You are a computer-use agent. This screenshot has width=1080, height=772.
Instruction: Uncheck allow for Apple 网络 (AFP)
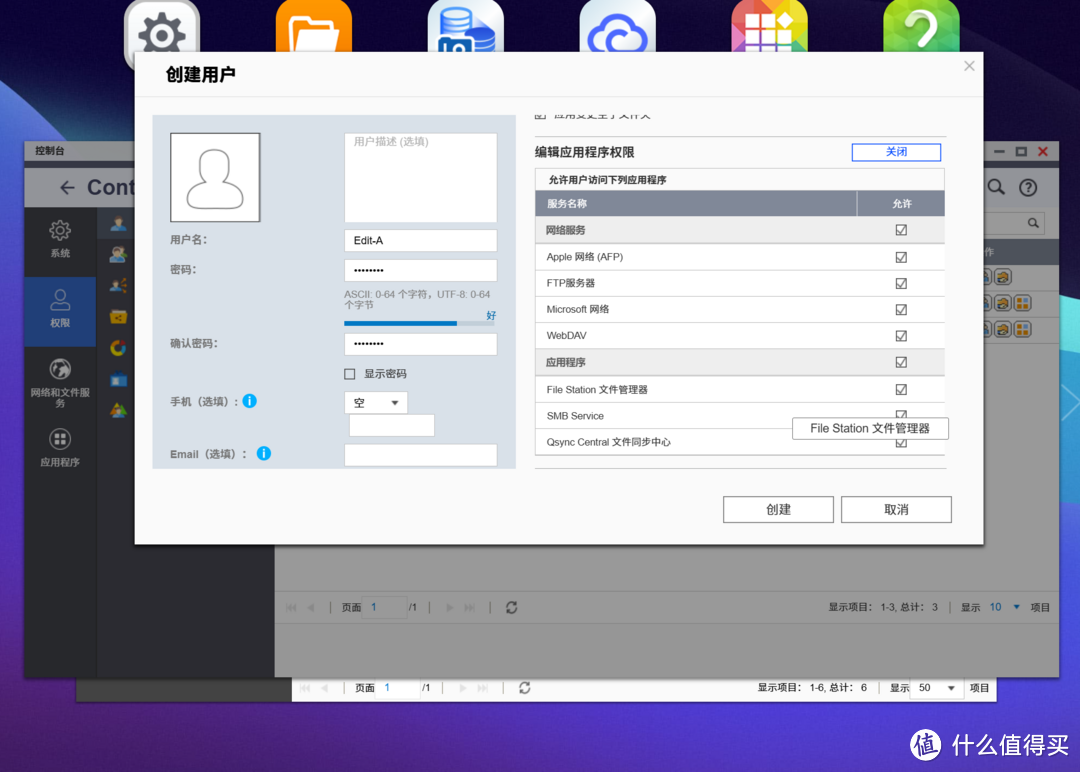coord(901,257)
